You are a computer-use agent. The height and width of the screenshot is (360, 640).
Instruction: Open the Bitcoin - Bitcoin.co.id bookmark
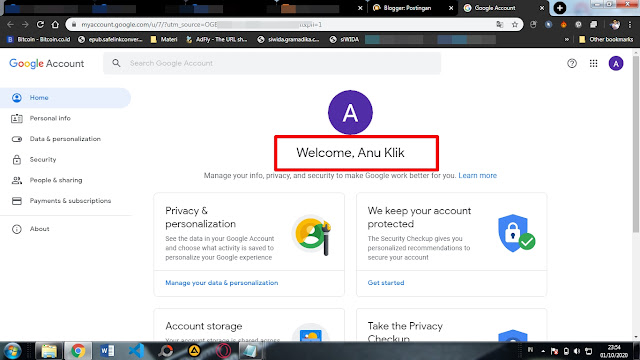coord(39,40)
